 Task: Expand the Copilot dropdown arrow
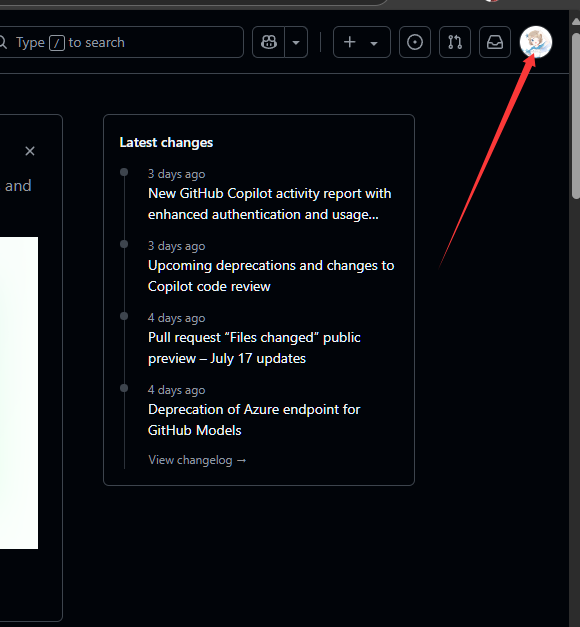coord(296,42)
